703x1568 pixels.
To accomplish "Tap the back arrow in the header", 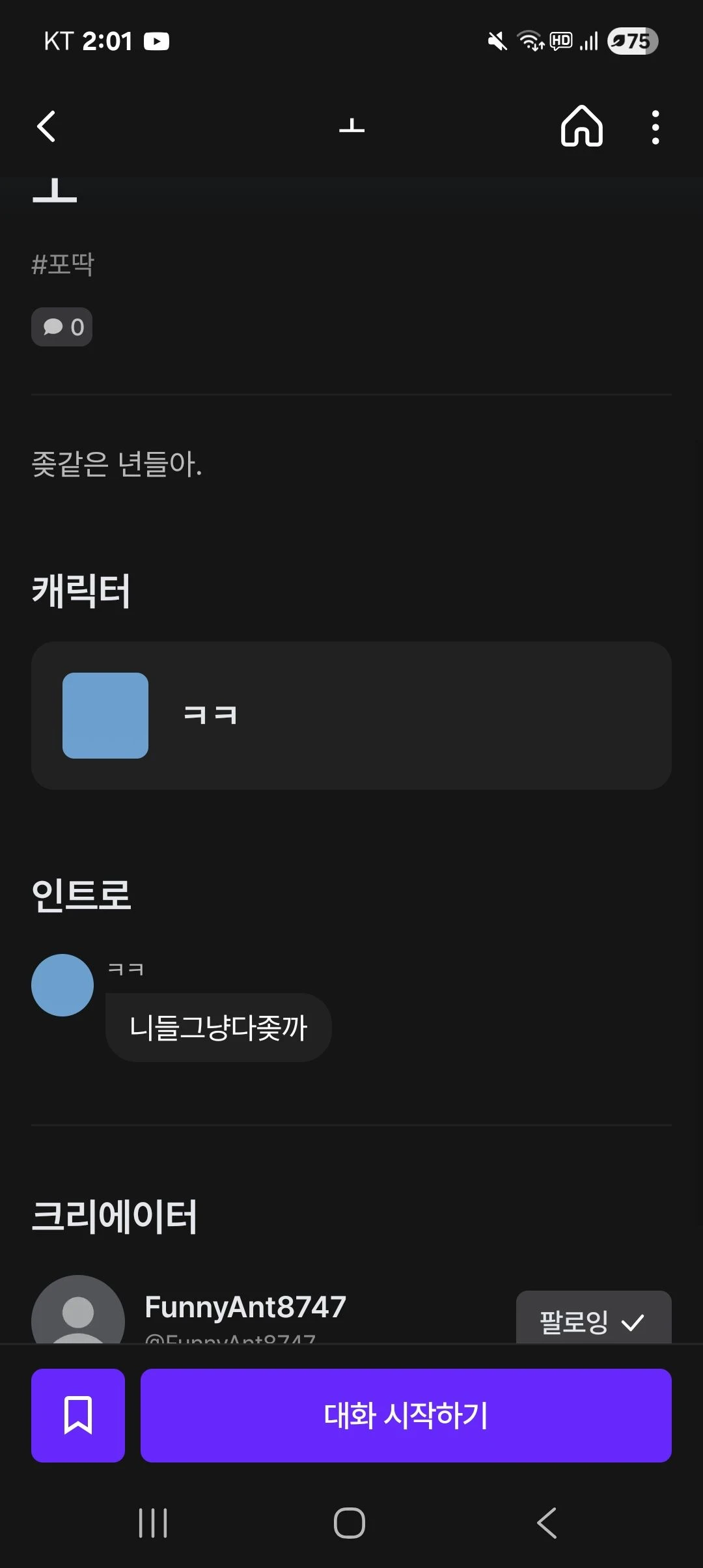I will tap(46, 126).
